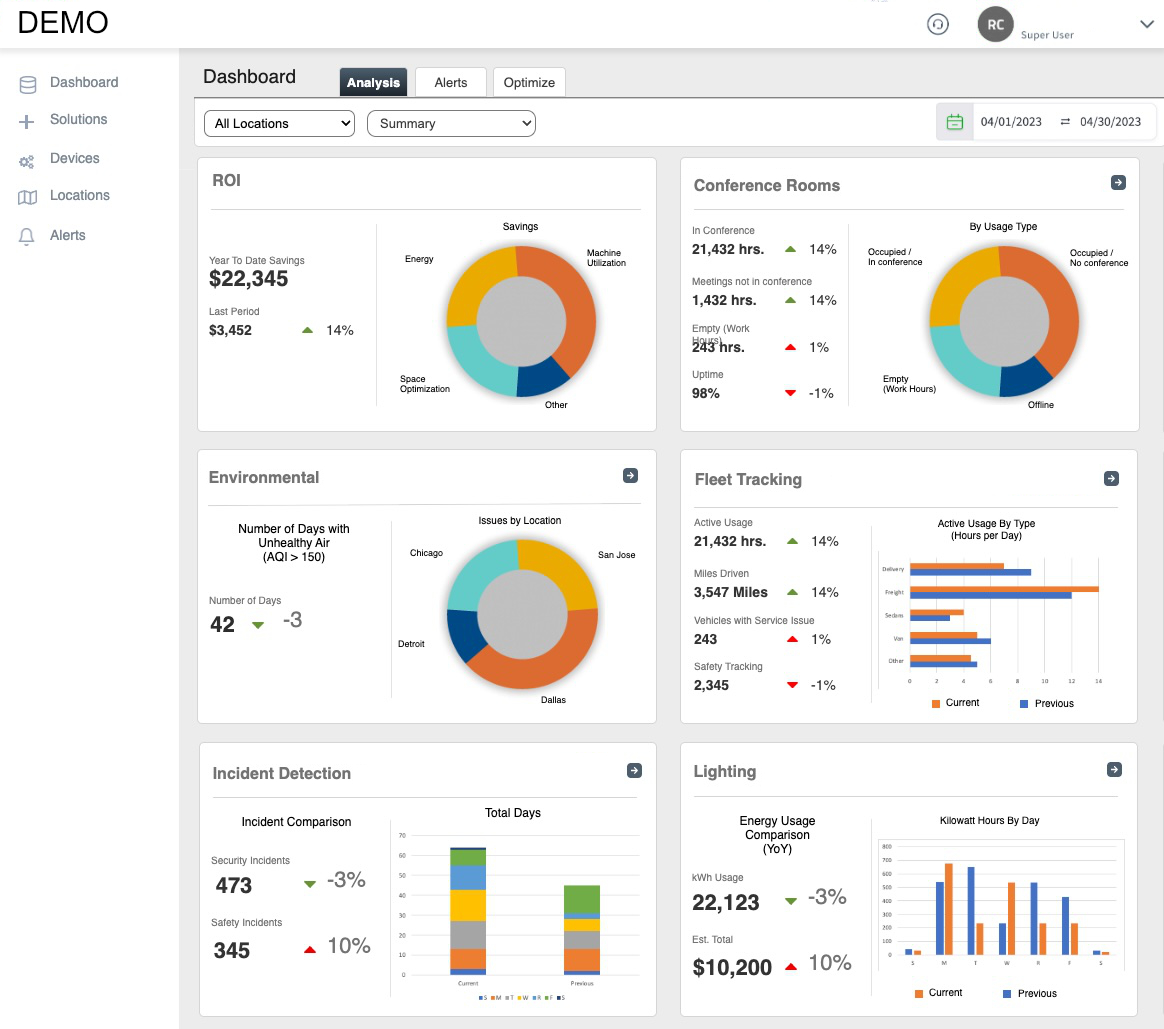Click the Fleet Tracking card title
The height and width of the screenshot is (1029, 1164).
pos(748,480)
